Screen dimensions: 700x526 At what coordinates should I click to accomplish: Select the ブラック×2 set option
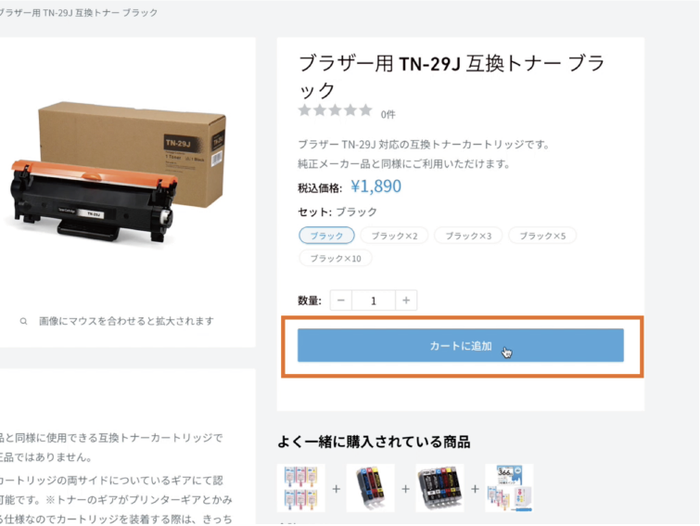click(394, 235)
